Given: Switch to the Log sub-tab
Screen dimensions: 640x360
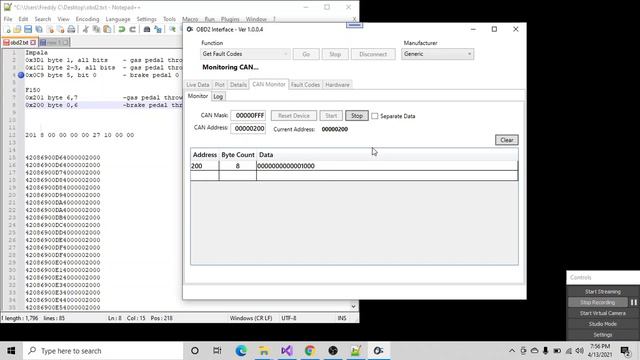Looking at the screenshot, I should click(218, 96).
